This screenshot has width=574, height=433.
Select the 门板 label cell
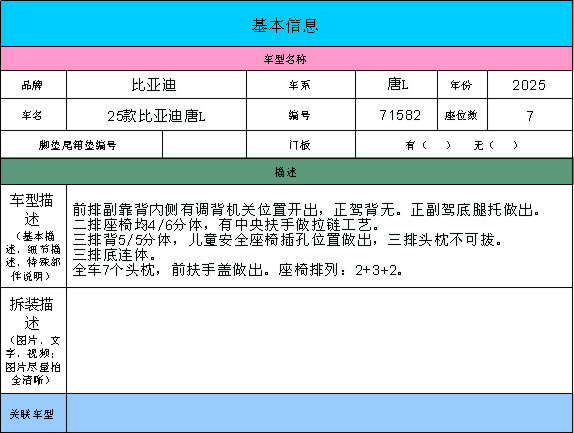click(x=301, y=145)
